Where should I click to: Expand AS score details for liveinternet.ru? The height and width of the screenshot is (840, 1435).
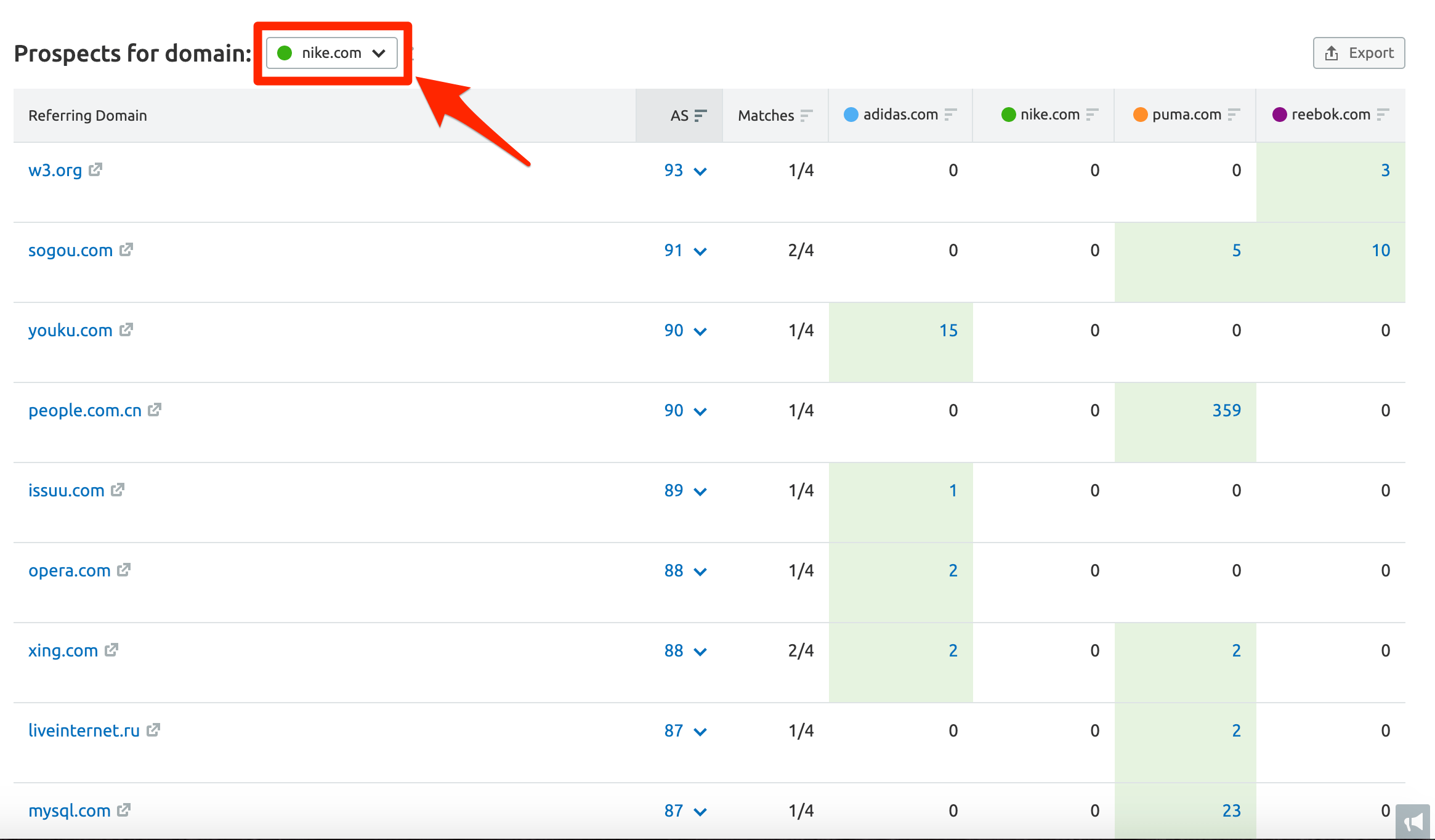click(701, 732)
